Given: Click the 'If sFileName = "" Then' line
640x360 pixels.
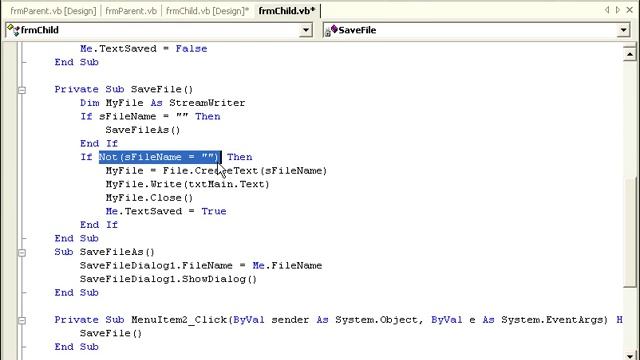Looking at the screenshot, I should click(x=150, y=116).
